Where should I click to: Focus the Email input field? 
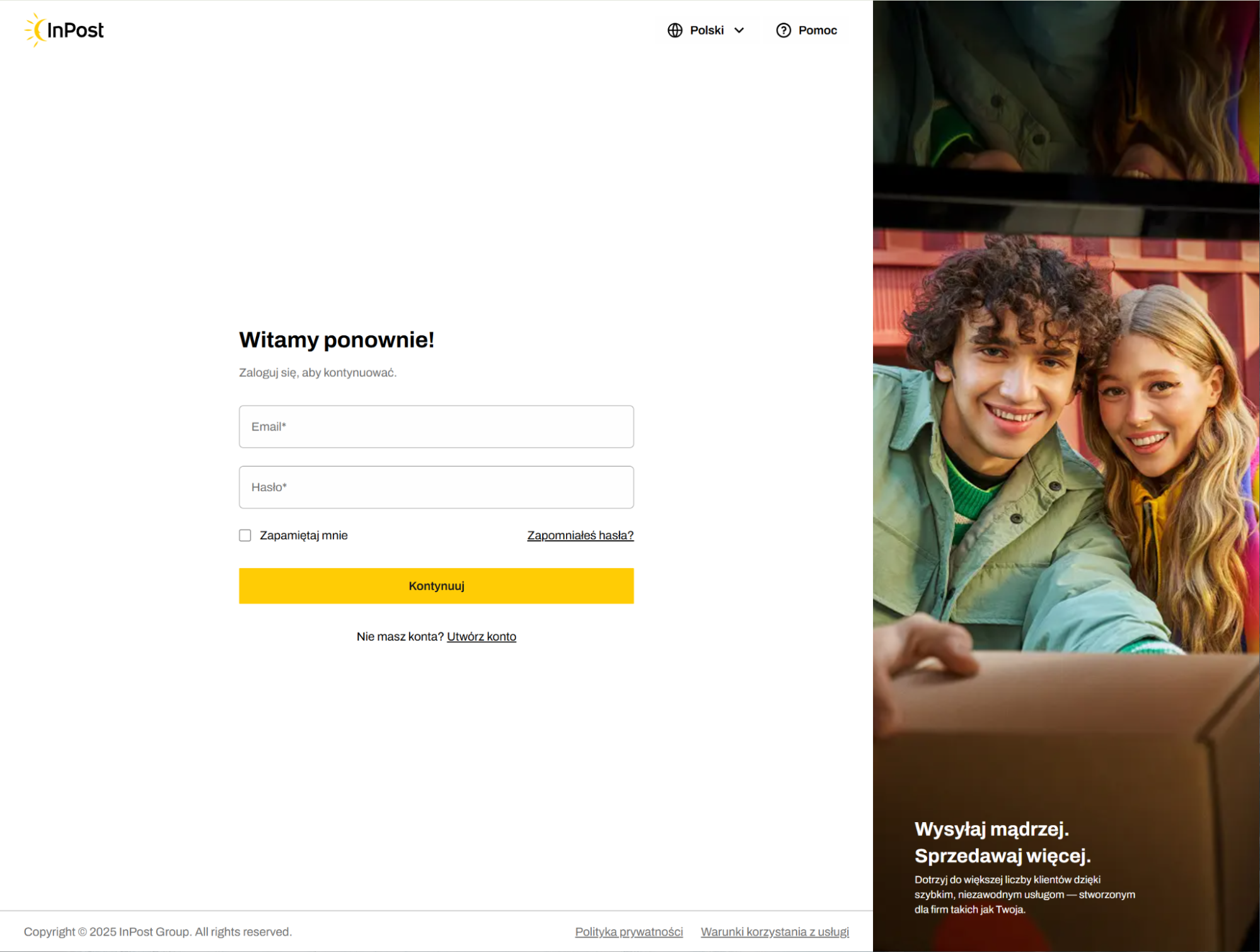click(436, 427)
